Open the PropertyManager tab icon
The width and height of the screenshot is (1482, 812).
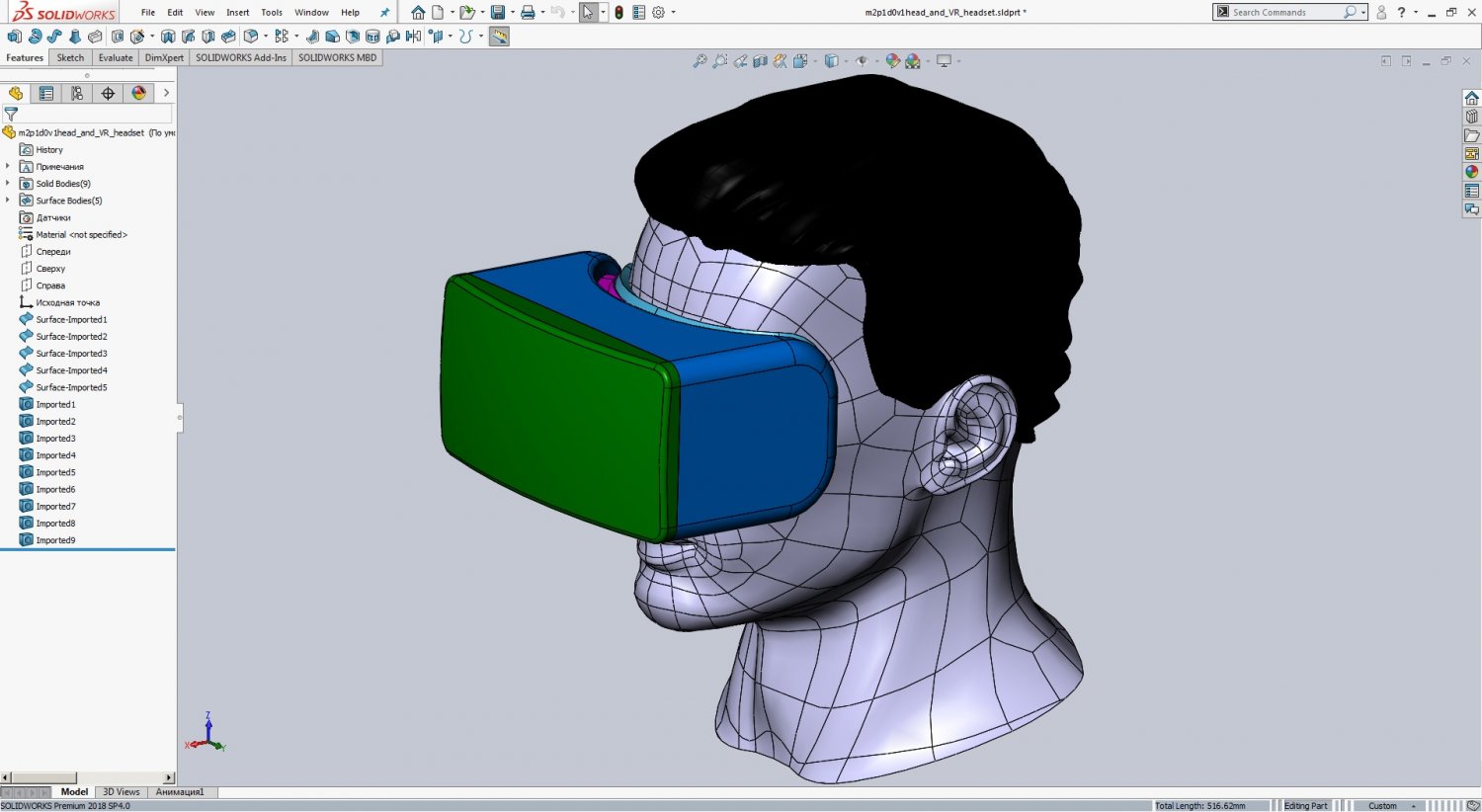(46, 92)
